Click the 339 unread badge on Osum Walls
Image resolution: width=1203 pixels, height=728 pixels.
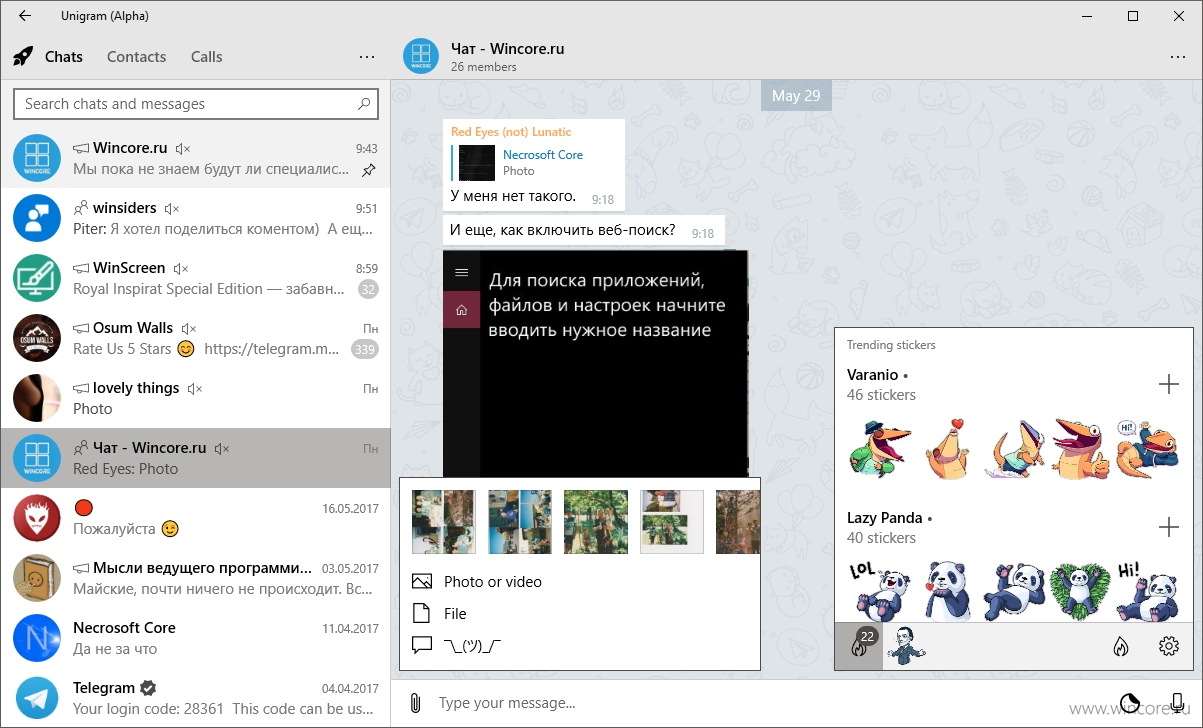(x=364, y=349)
